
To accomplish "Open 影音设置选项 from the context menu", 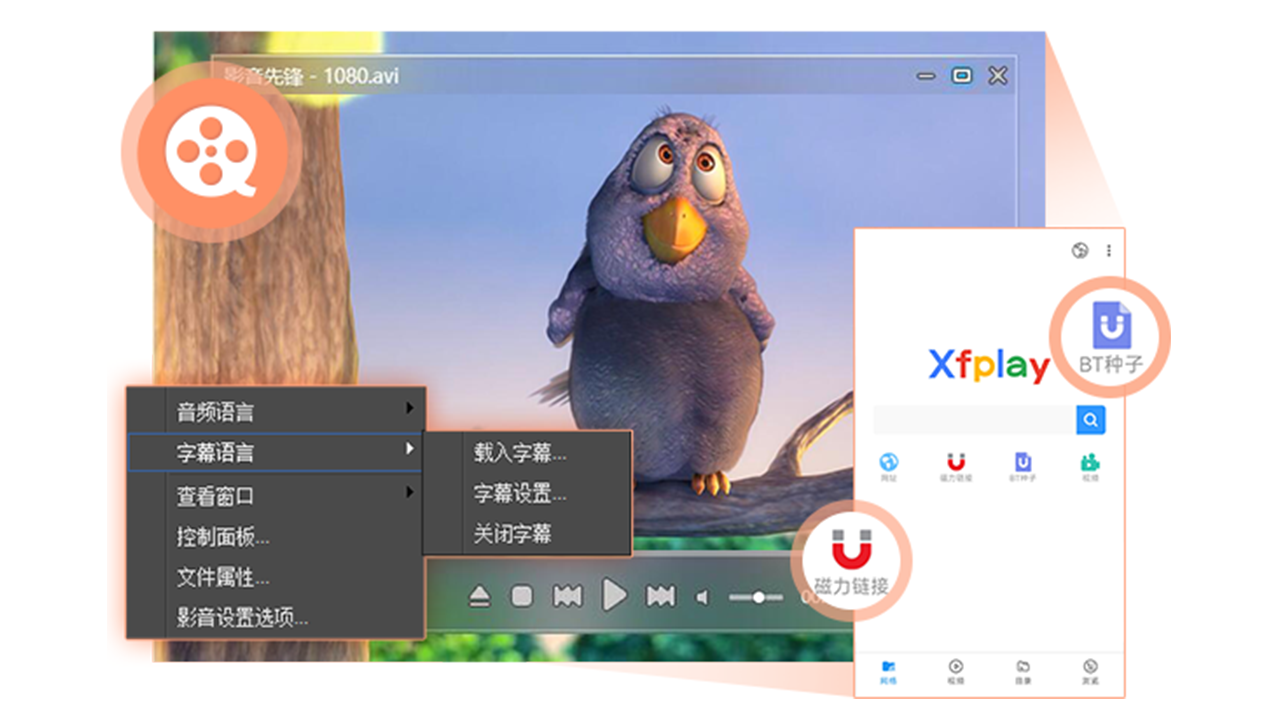I will pyautogui.click(x=240, y=619).
